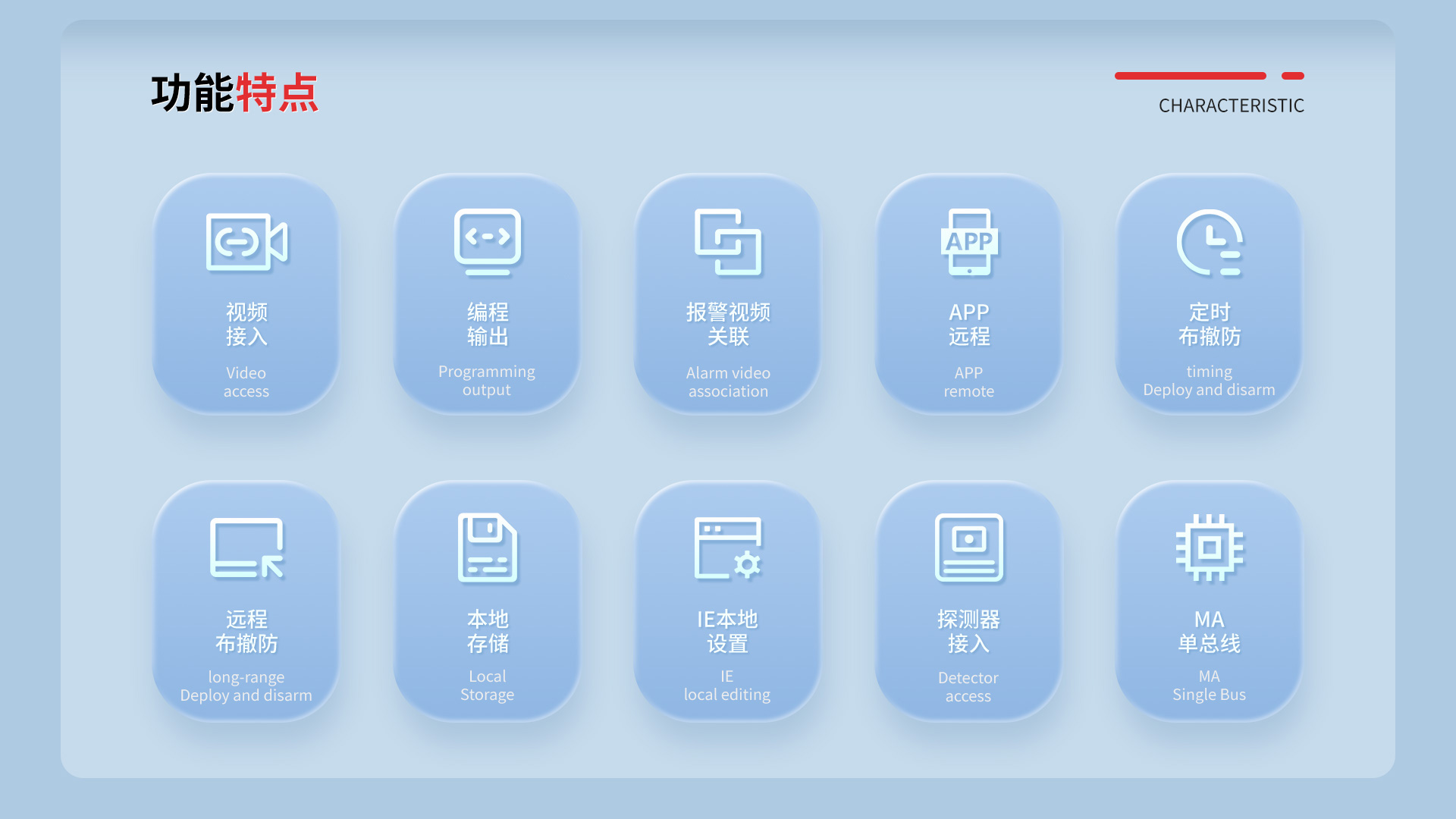Click the IE local editing window icon
Image resolution: width=1456 pixels, height=819 pixels.
click(x=728, y=548)
